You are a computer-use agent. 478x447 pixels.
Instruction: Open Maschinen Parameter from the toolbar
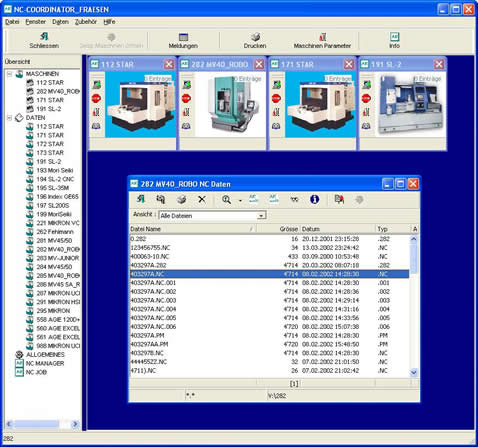[x=322, y=40]
